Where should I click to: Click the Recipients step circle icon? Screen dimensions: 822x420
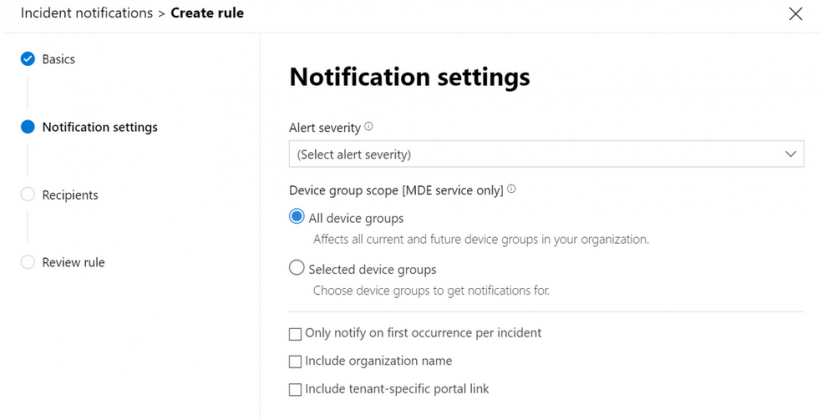pyautogui.click(x=28, y=195)
